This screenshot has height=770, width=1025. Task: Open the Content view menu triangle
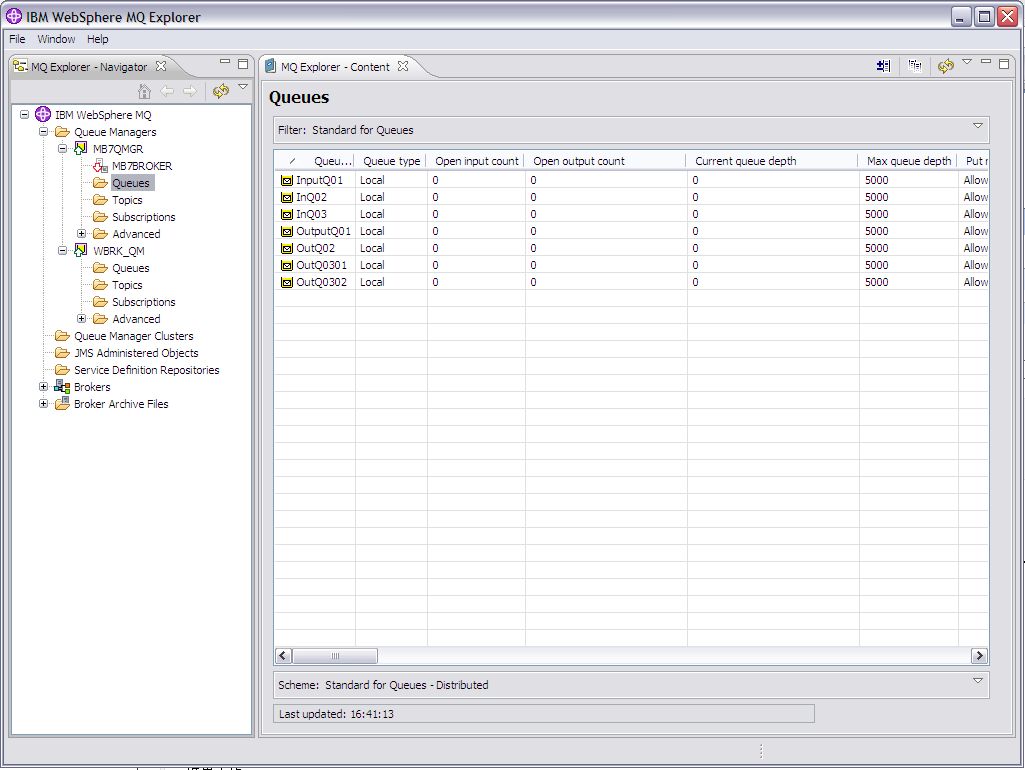click(967, 62)
